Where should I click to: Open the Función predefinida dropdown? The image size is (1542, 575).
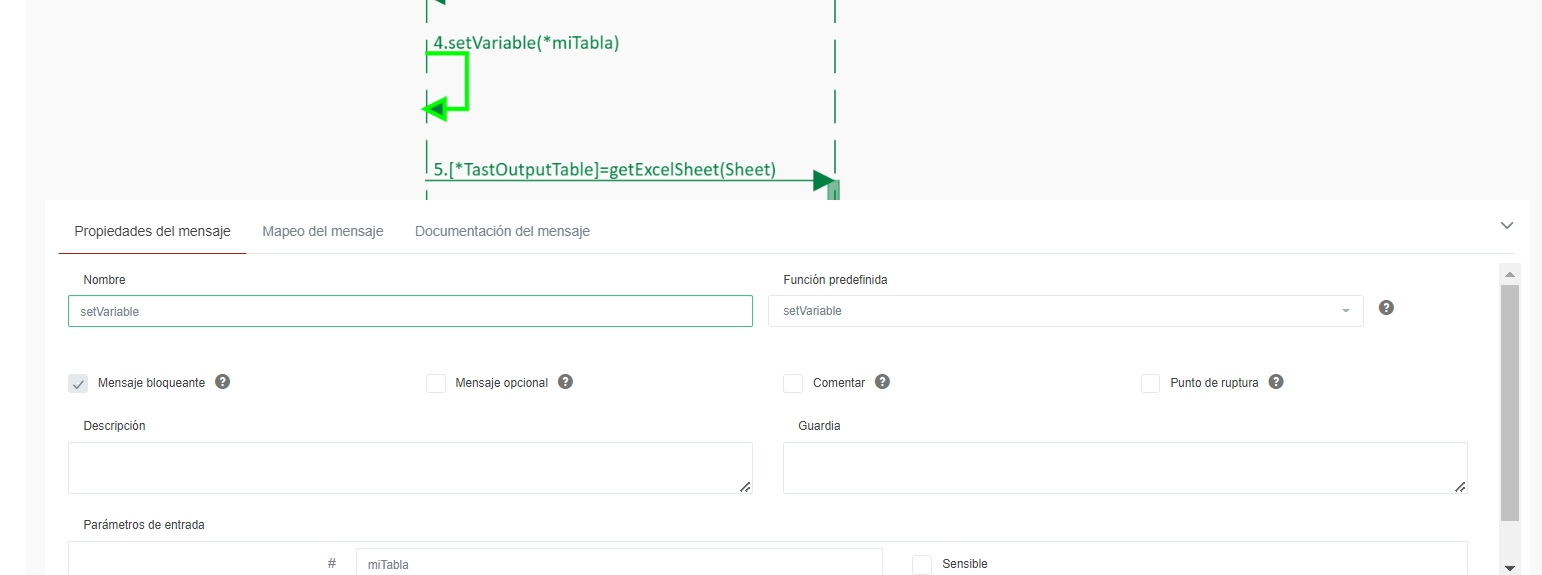point(1065,311)
